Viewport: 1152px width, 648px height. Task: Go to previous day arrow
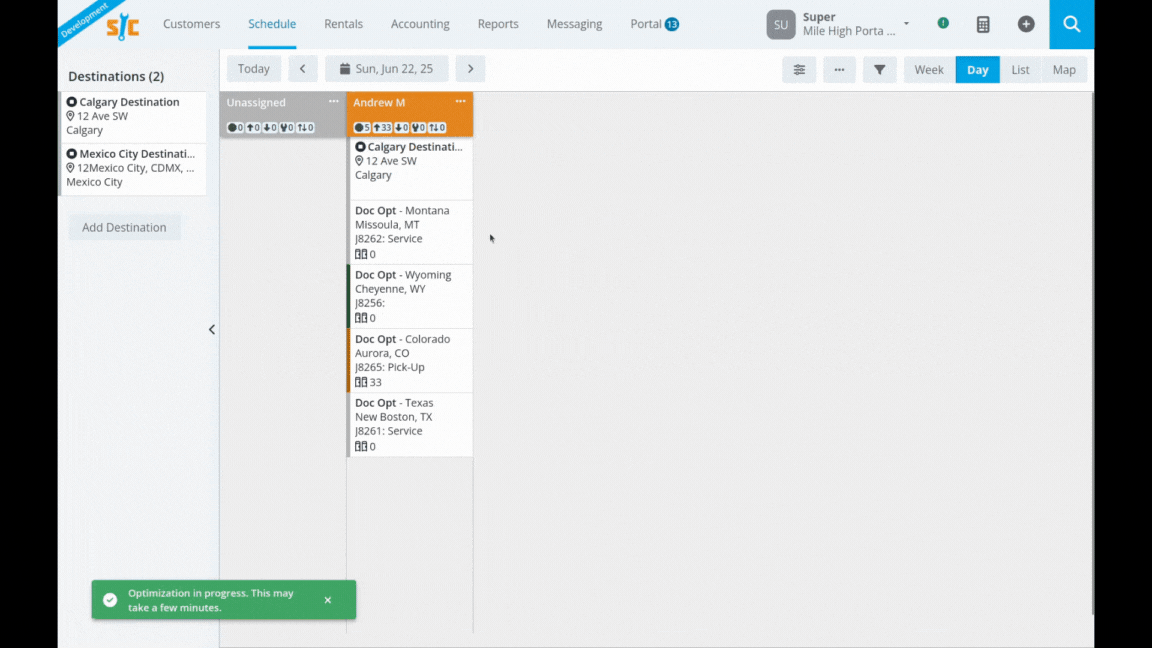pos(303,69)
